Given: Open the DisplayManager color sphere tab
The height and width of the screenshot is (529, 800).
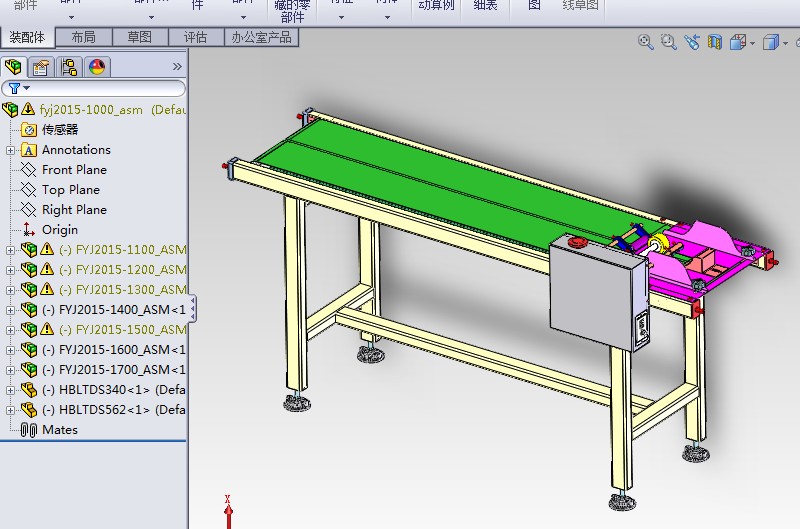Looking at the screenshot, I should tap(97, 67).
